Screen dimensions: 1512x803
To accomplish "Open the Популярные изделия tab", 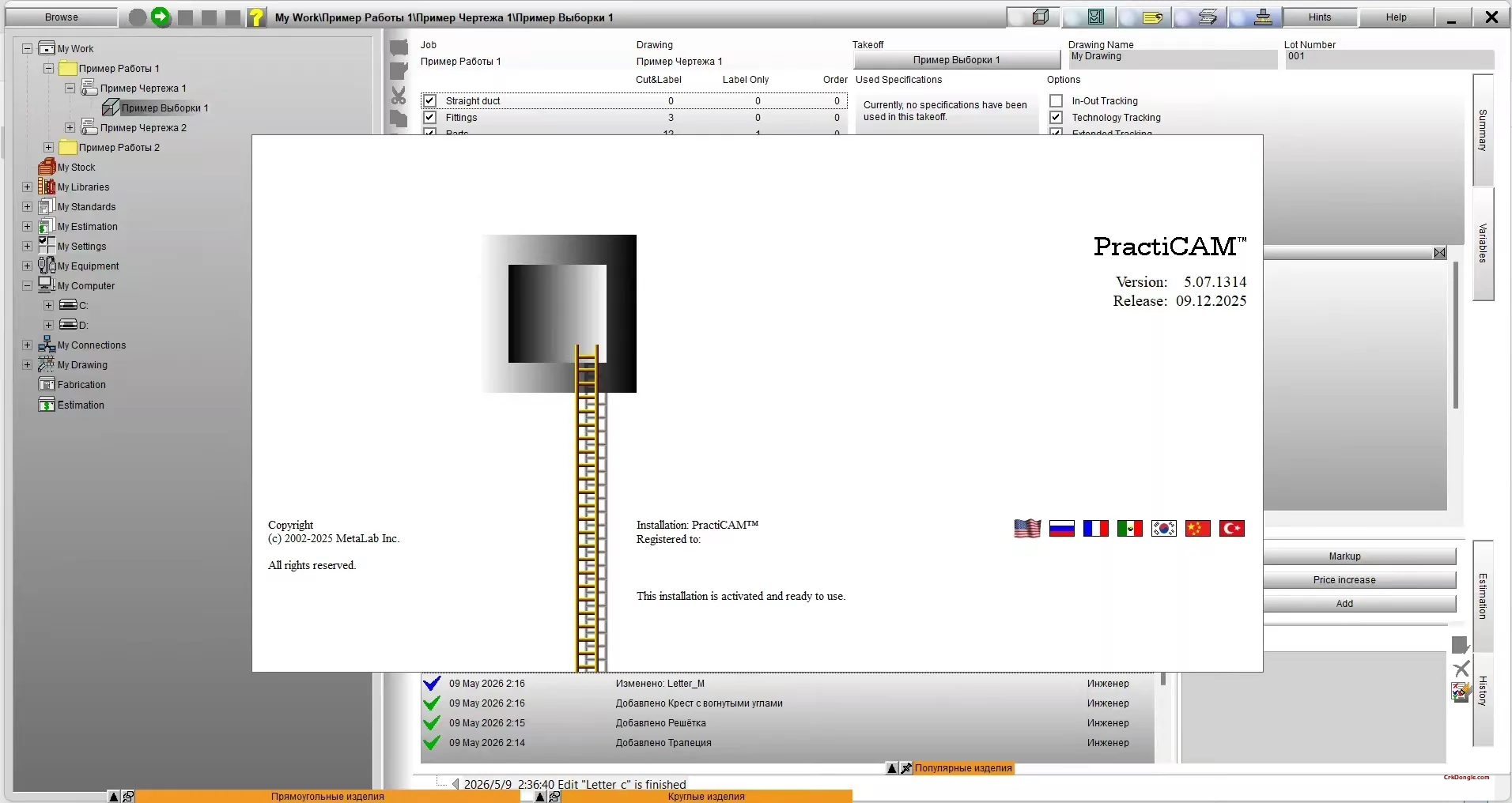I will pyautogui.click(x=963, y=768).
